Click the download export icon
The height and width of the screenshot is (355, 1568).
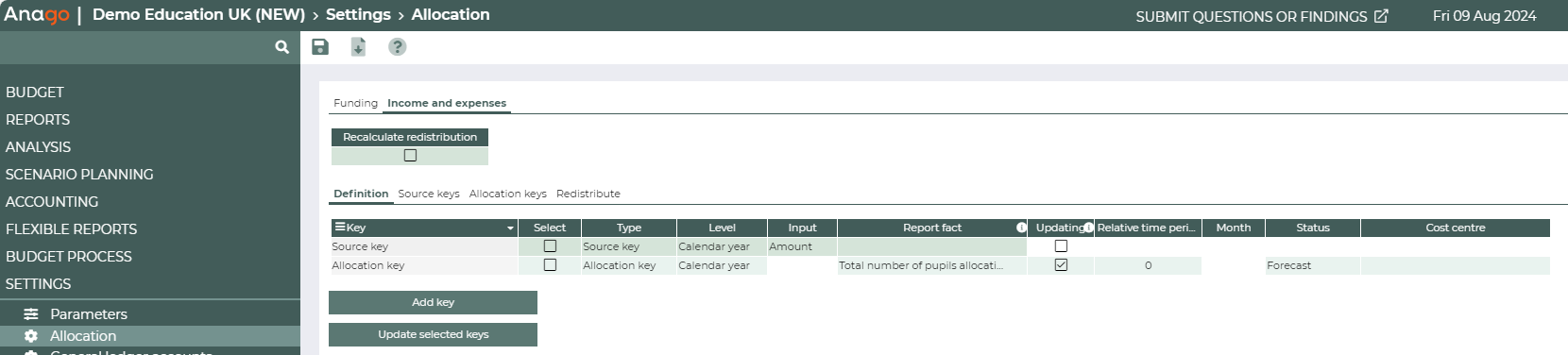click(x=358, y=47)
